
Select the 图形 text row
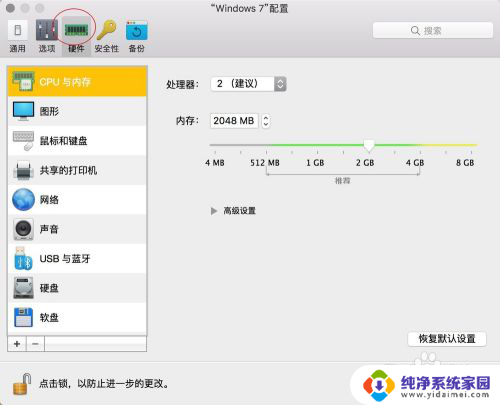(77, 111)
